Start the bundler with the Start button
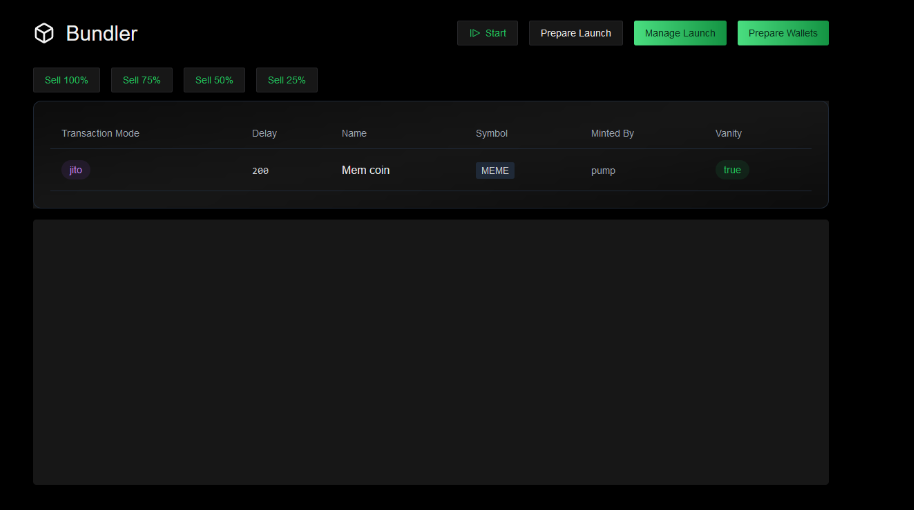Image resolution: width=914 pixels, height=510 pixels. 487,33
